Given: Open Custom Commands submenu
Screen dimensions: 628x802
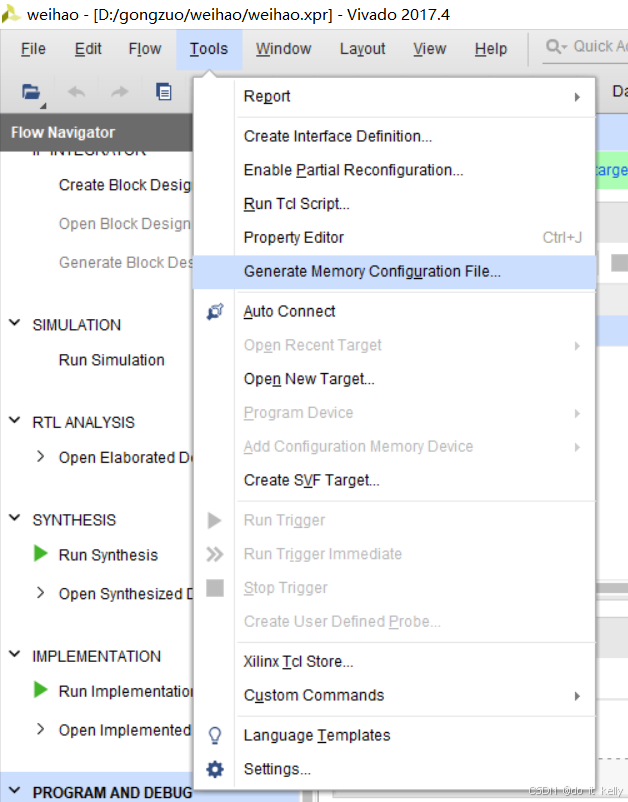Looking at the screenshot, I should click(x=394, y=696).
